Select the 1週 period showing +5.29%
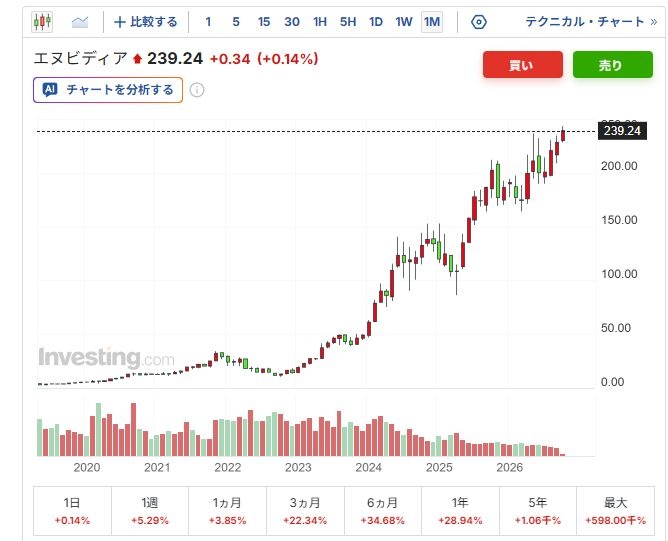The width and height of the screenshot is (668, 541). [x=150, y=511]
